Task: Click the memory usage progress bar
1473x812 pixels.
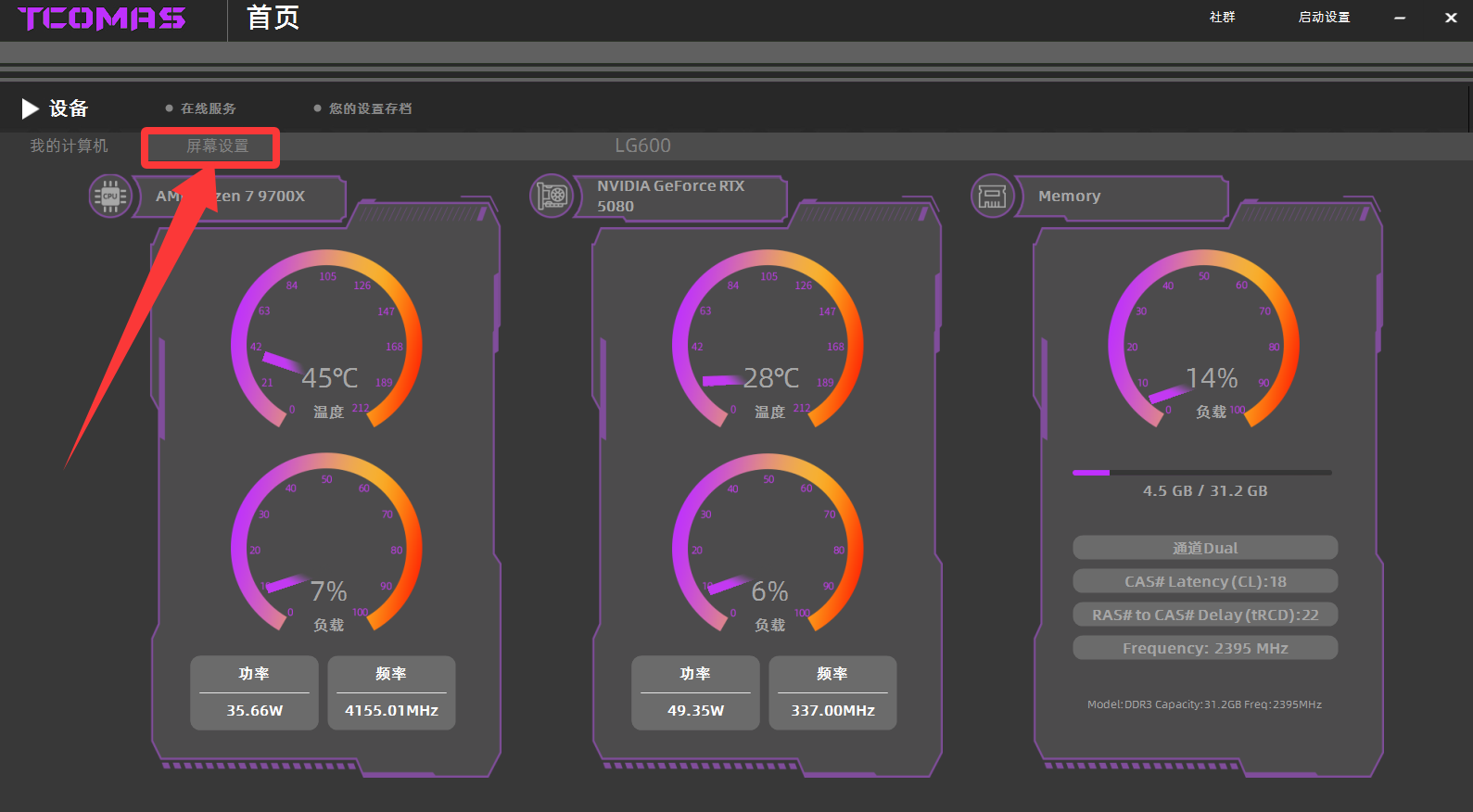Action: coord(1201,473)
